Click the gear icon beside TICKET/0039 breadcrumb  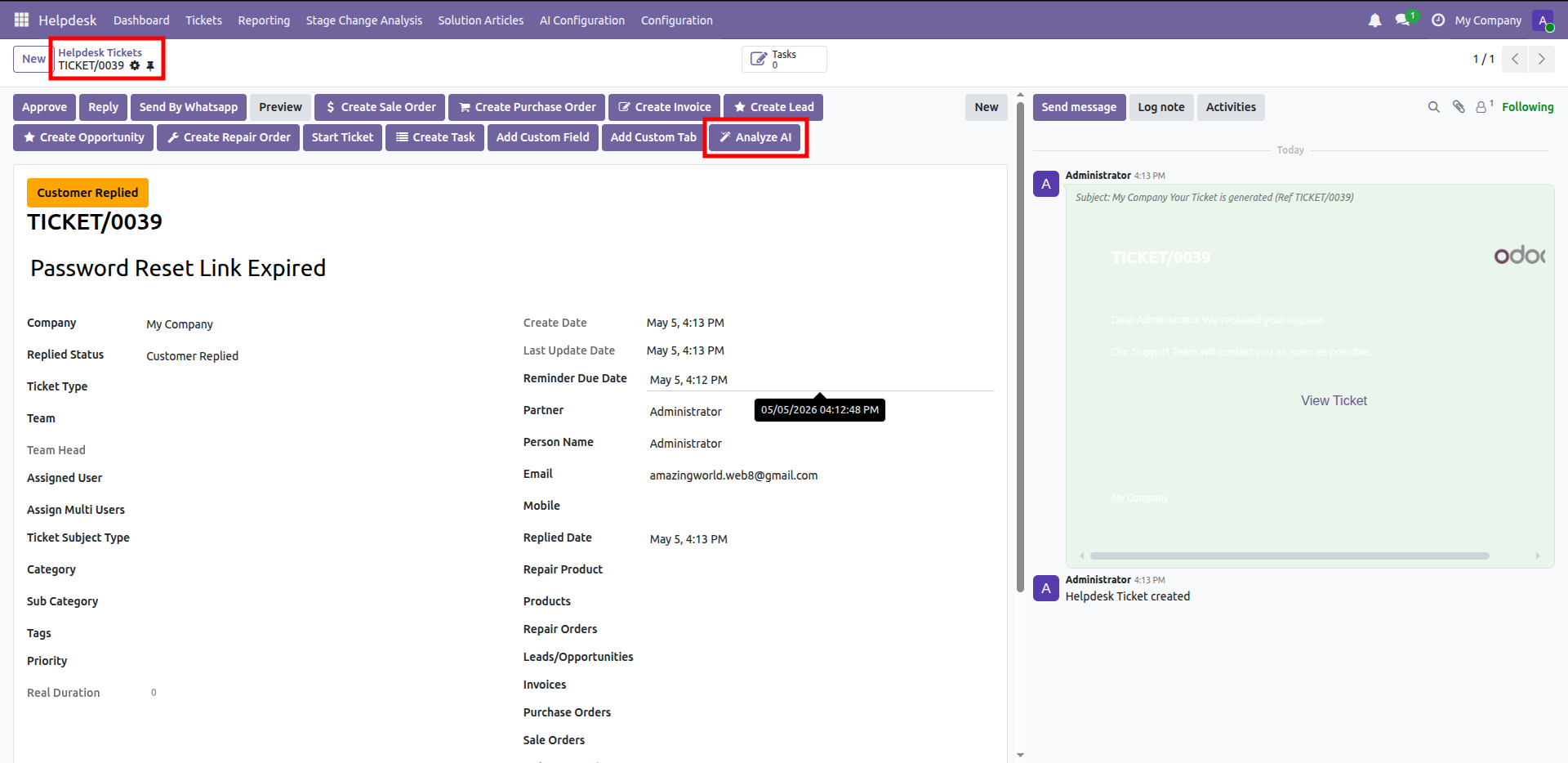pyautogui.click(x=135, y=65)
